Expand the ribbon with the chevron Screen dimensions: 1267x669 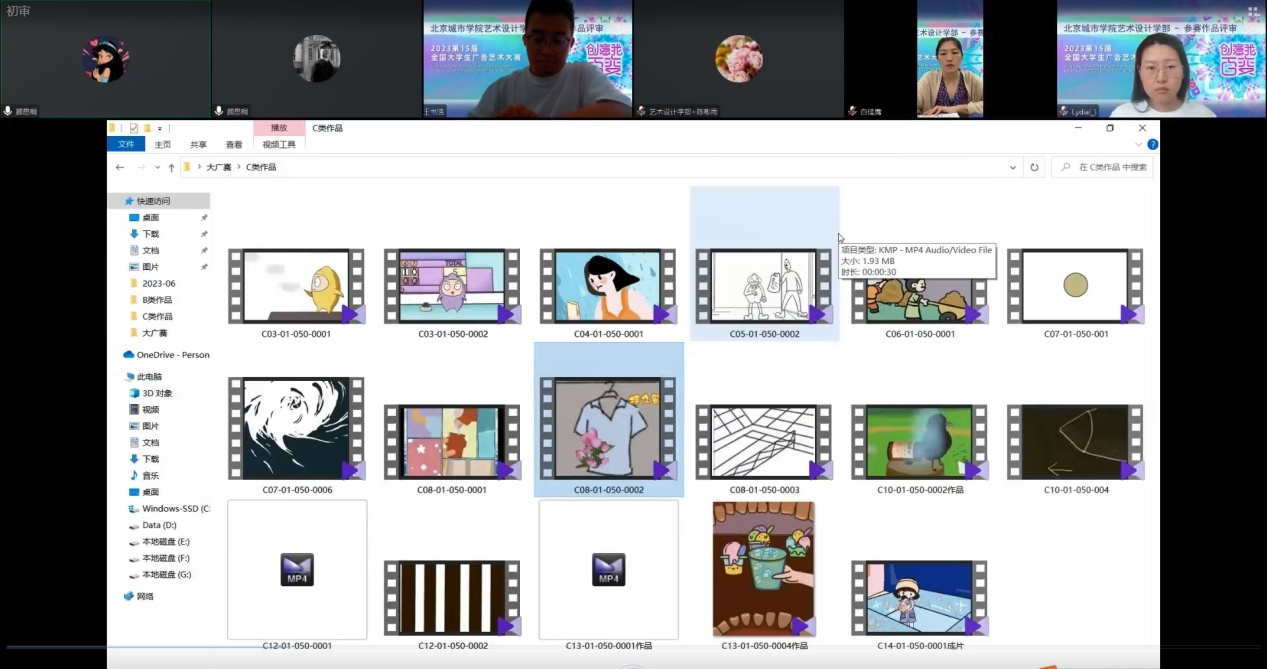1138,144
